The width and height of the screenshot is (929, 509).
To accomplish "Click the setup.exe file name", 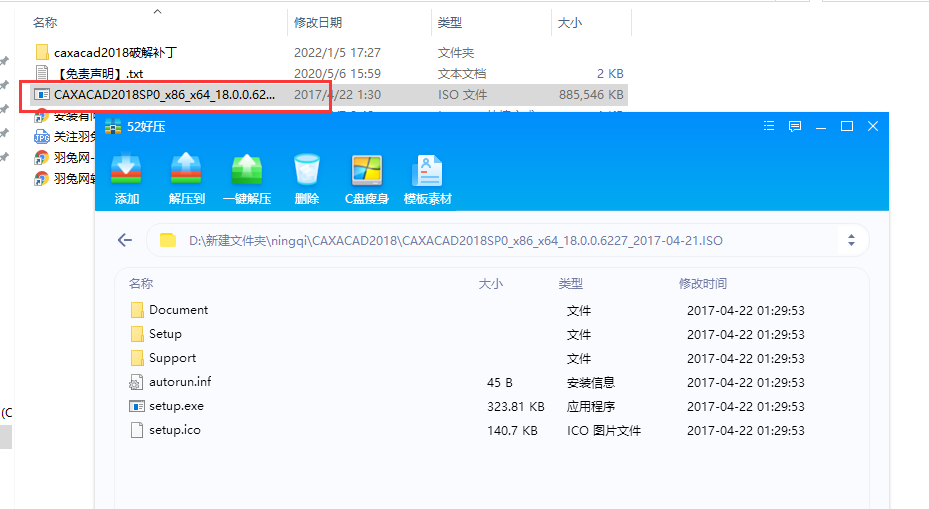I will (176, 406).
